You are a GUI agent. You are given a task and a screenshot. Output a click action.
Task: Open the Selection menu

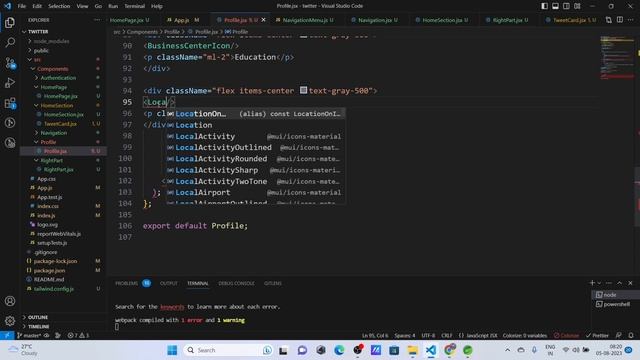[59, 6]
